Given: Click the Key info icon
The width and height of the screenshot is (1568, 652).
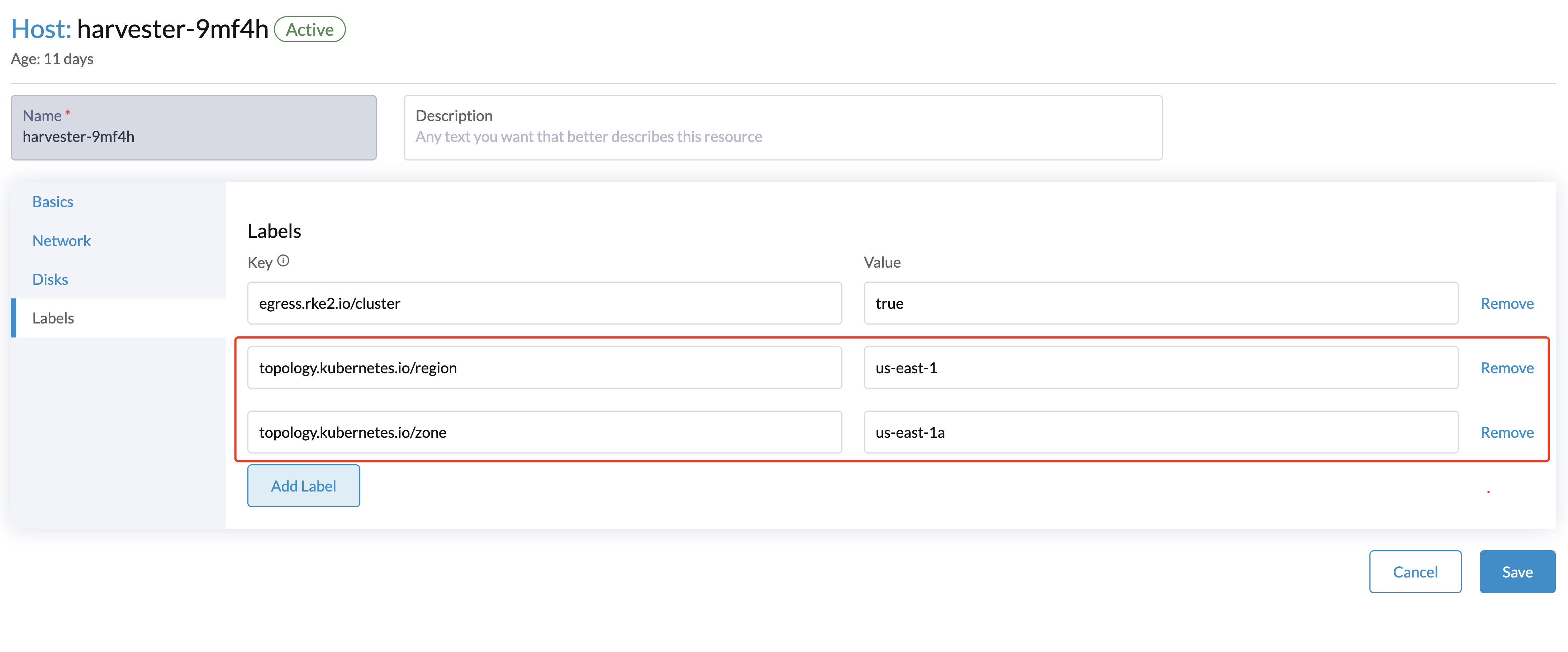Looking at the screenshot, I should [x=284, y=260].
